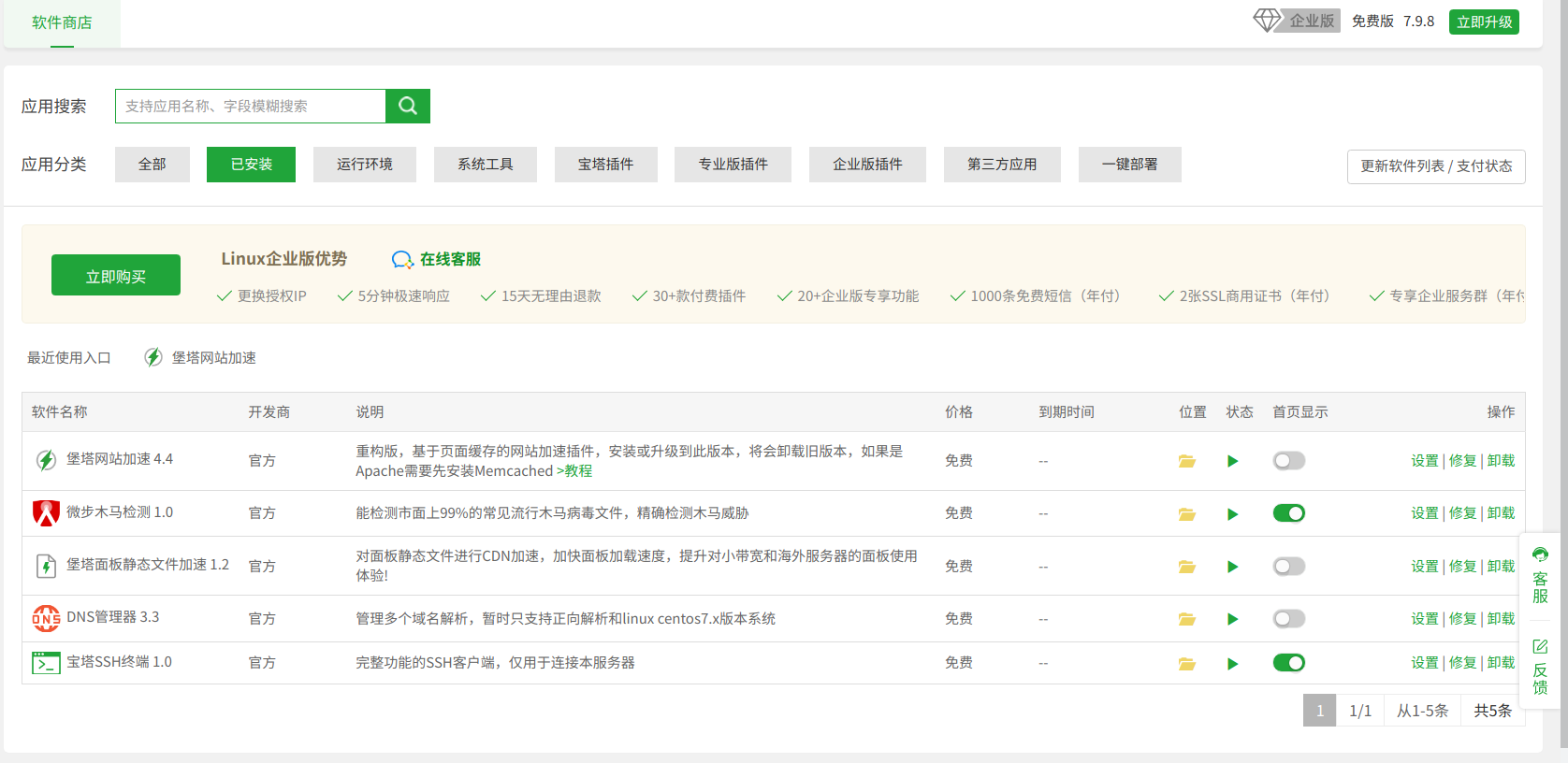
Task: Select the 专业版插件 category
Action: coord(733,165)
